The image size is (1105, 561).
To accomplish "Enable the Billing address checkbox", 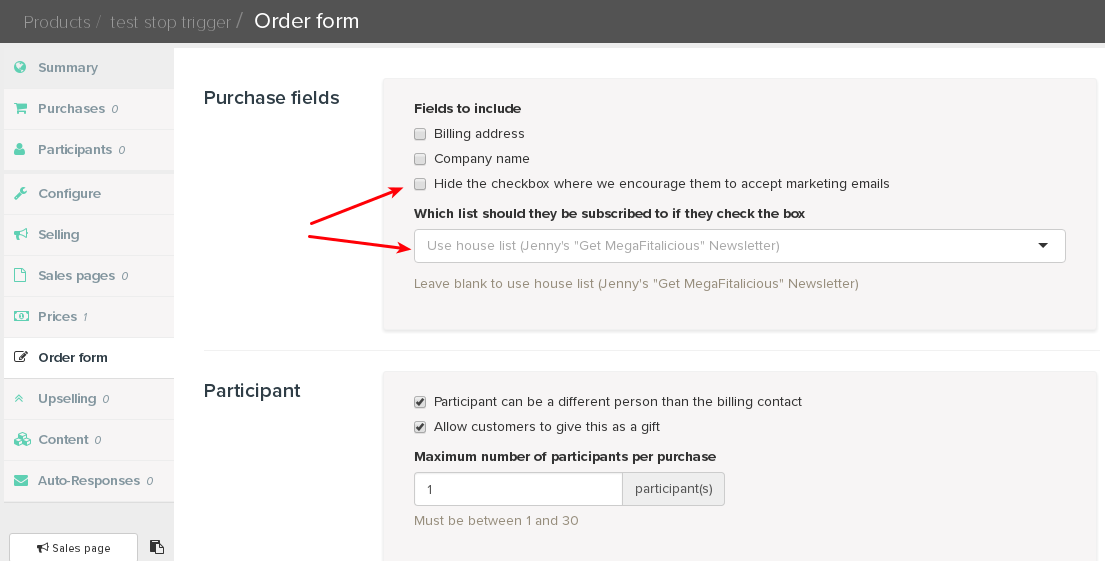I will [420, 134].
